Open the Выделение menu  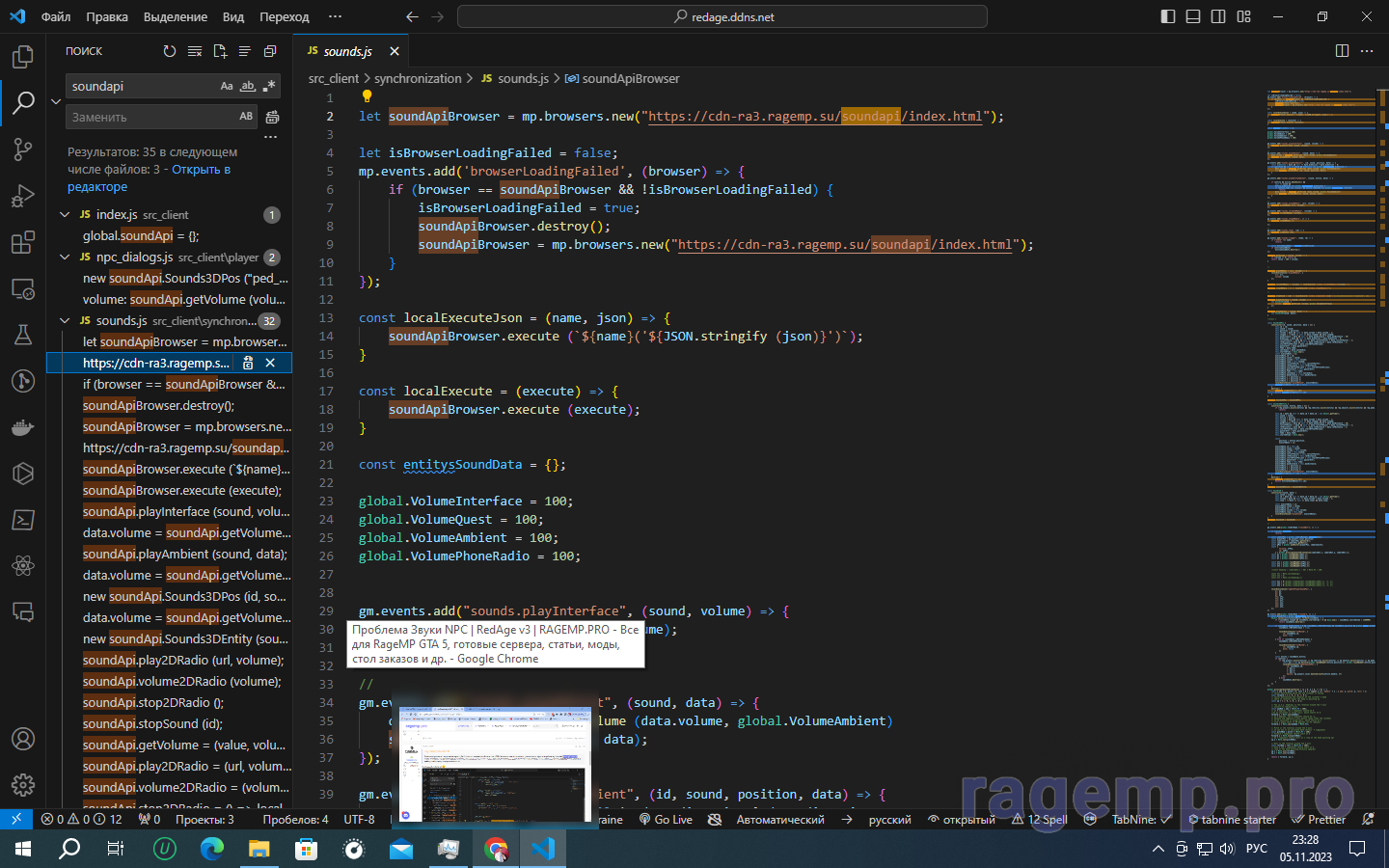click(x=176, y=16)
